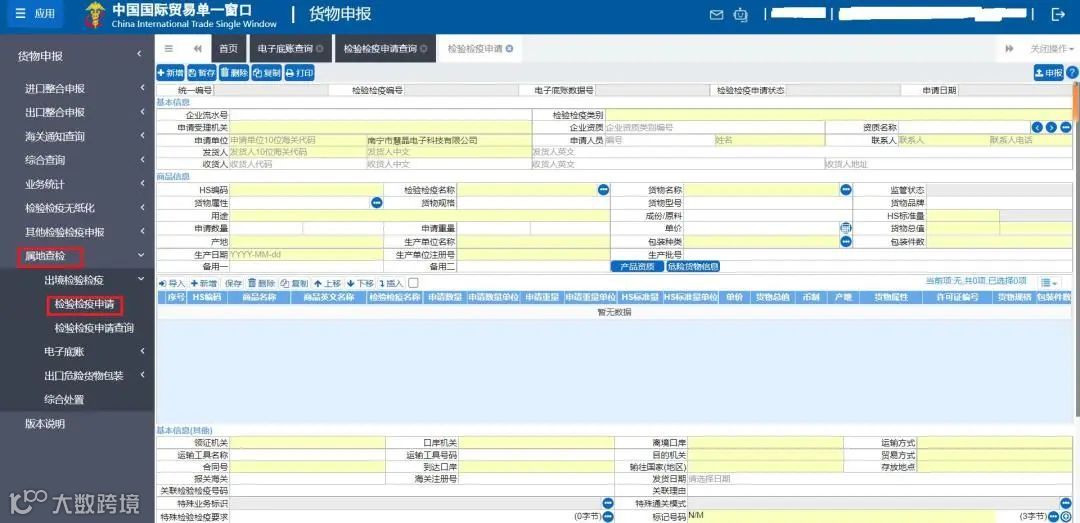The image size is (1080, 523).
Task: Open the help question mark icon
Action: (x=1072, y=73)
